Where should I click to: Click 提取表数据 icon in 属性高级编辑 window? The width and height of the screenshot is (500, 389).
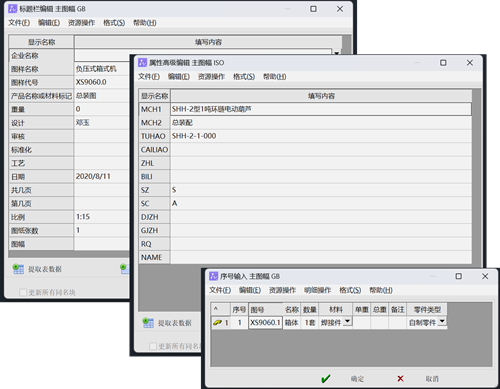(148, 323)
